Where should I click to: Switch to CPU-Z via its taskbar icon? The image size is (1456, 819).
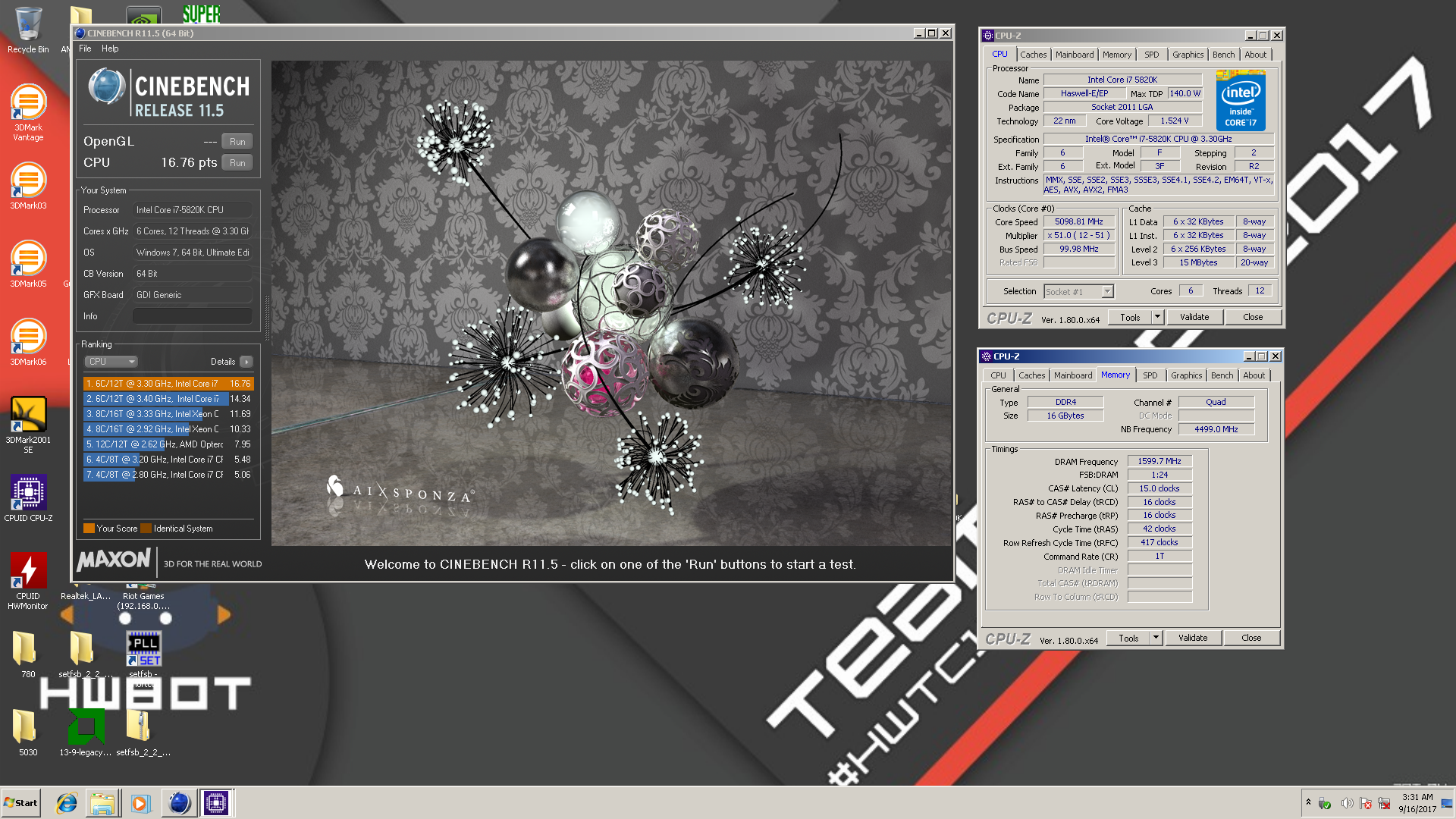[x=216, y=803]
